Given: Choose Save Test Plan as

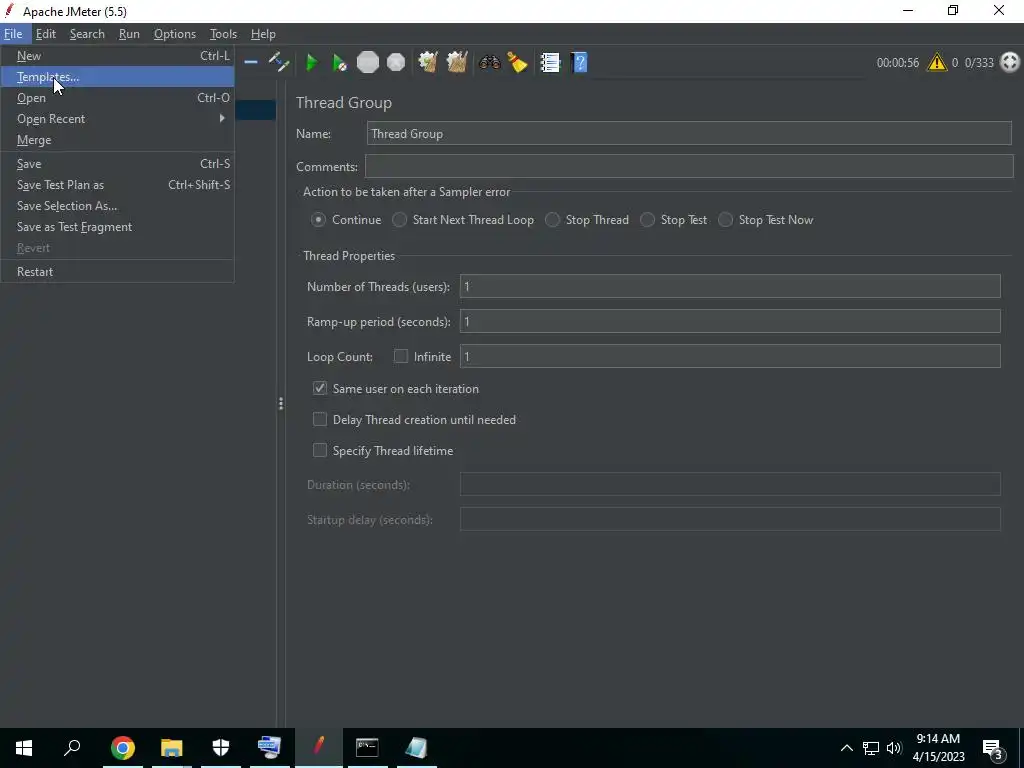Looking at the screenshot, I should (x=118, y=185).
